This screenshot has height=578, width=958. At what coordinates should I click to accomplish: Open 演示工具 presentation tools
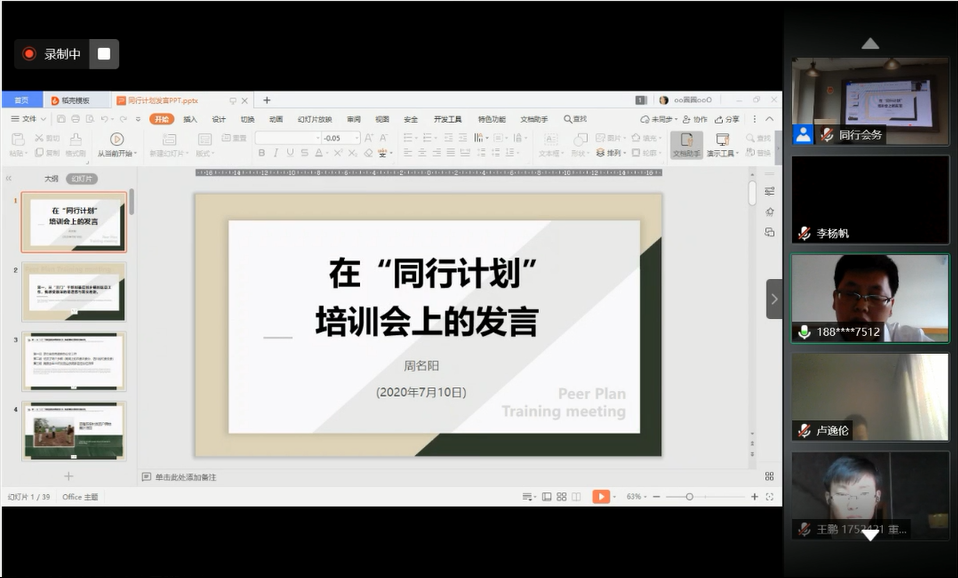coord(720,144)
